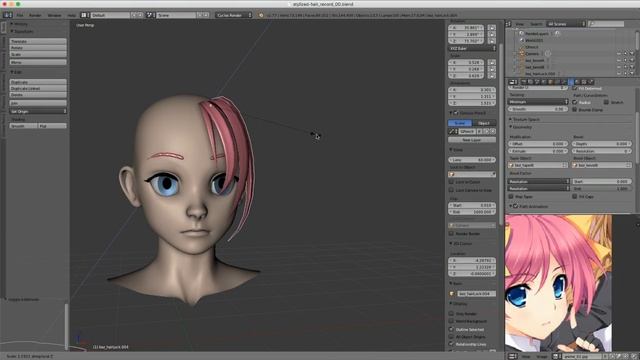Click the outliner search field

607,24
